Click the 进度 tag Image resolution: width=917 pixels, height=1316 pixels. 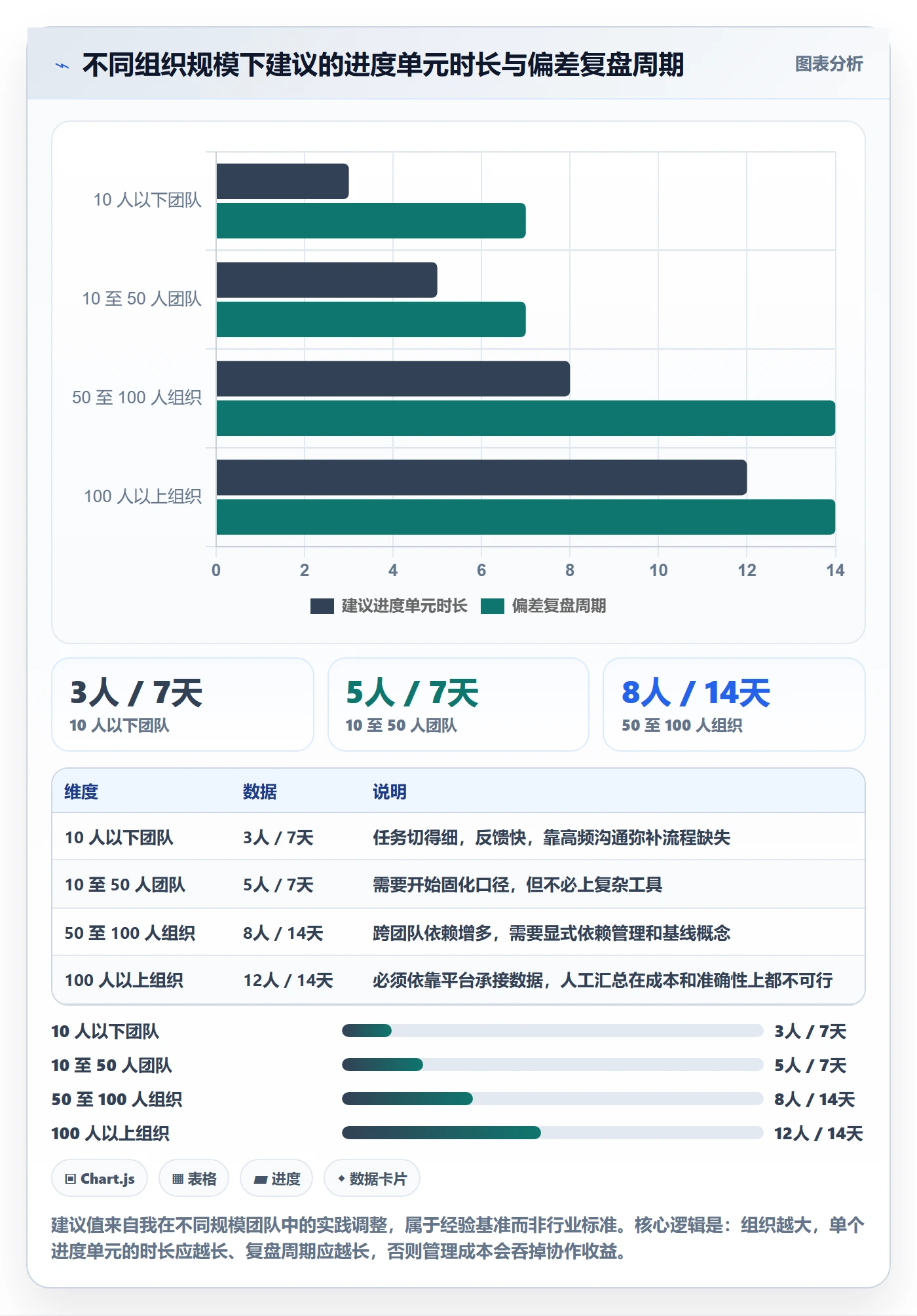point(276,1179)
